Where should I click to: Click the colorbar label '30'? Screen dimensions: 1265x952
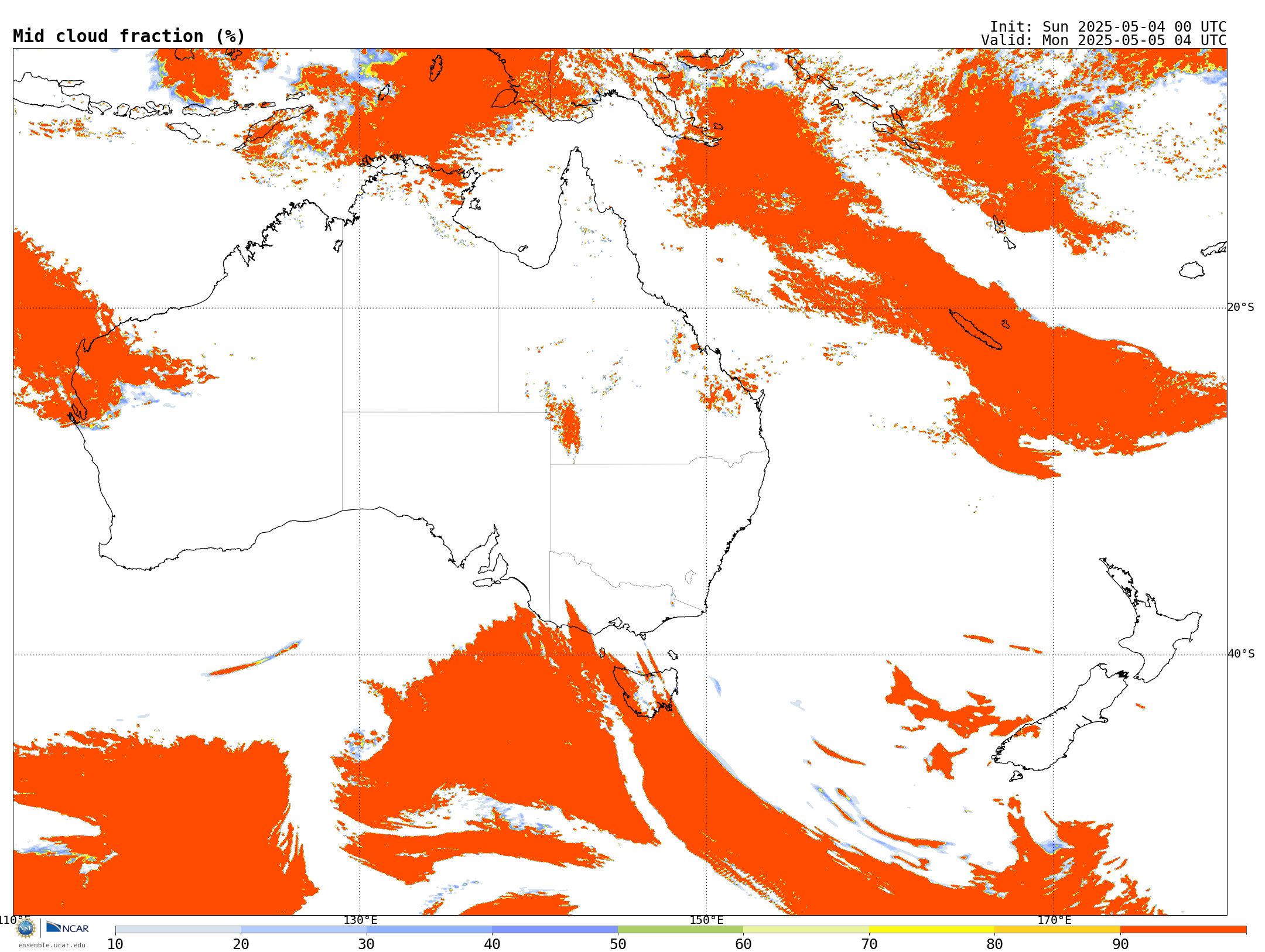coord(367,944)
